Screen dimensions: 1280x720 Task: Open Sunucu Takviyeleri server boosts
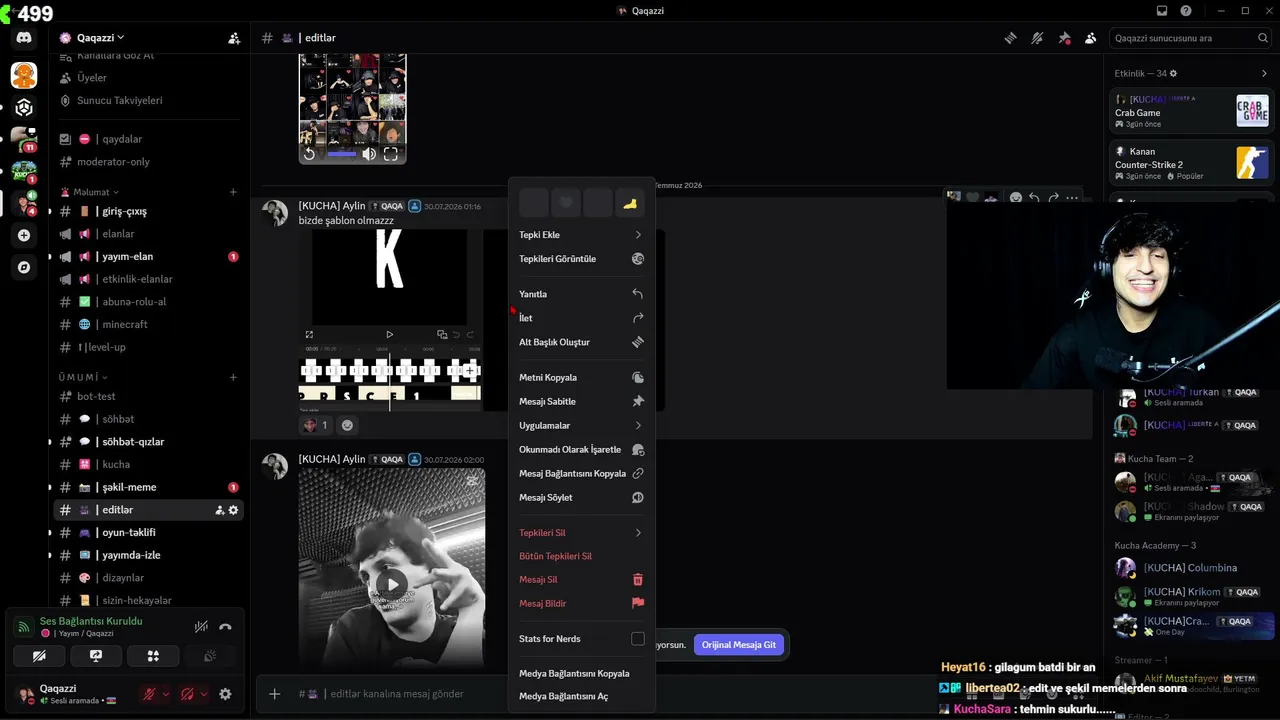(x=147, y=100)
